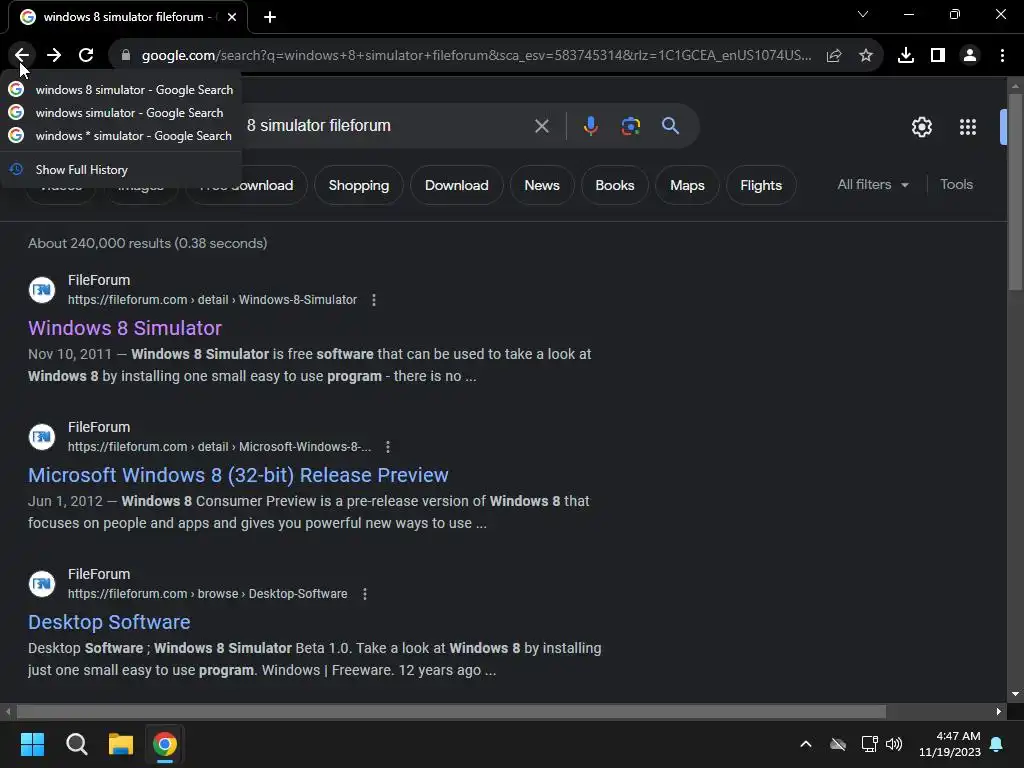This screenshot has width=1024, height=768.
Task: Click inside the Google search input field
Action: 385,126
